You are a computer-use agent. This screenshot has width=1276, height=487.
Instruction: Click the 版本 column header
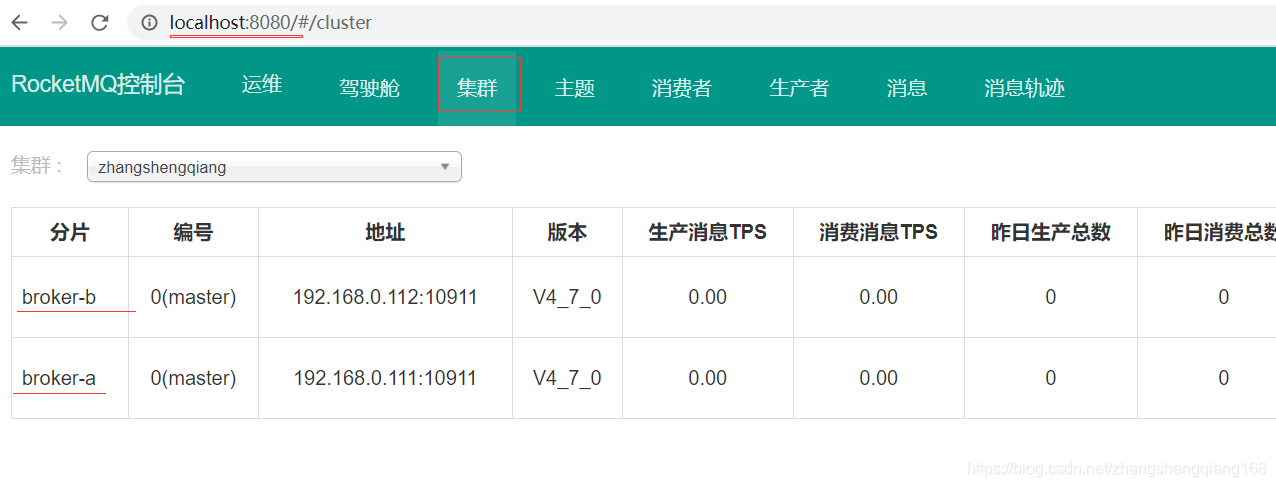coord(567,232)
